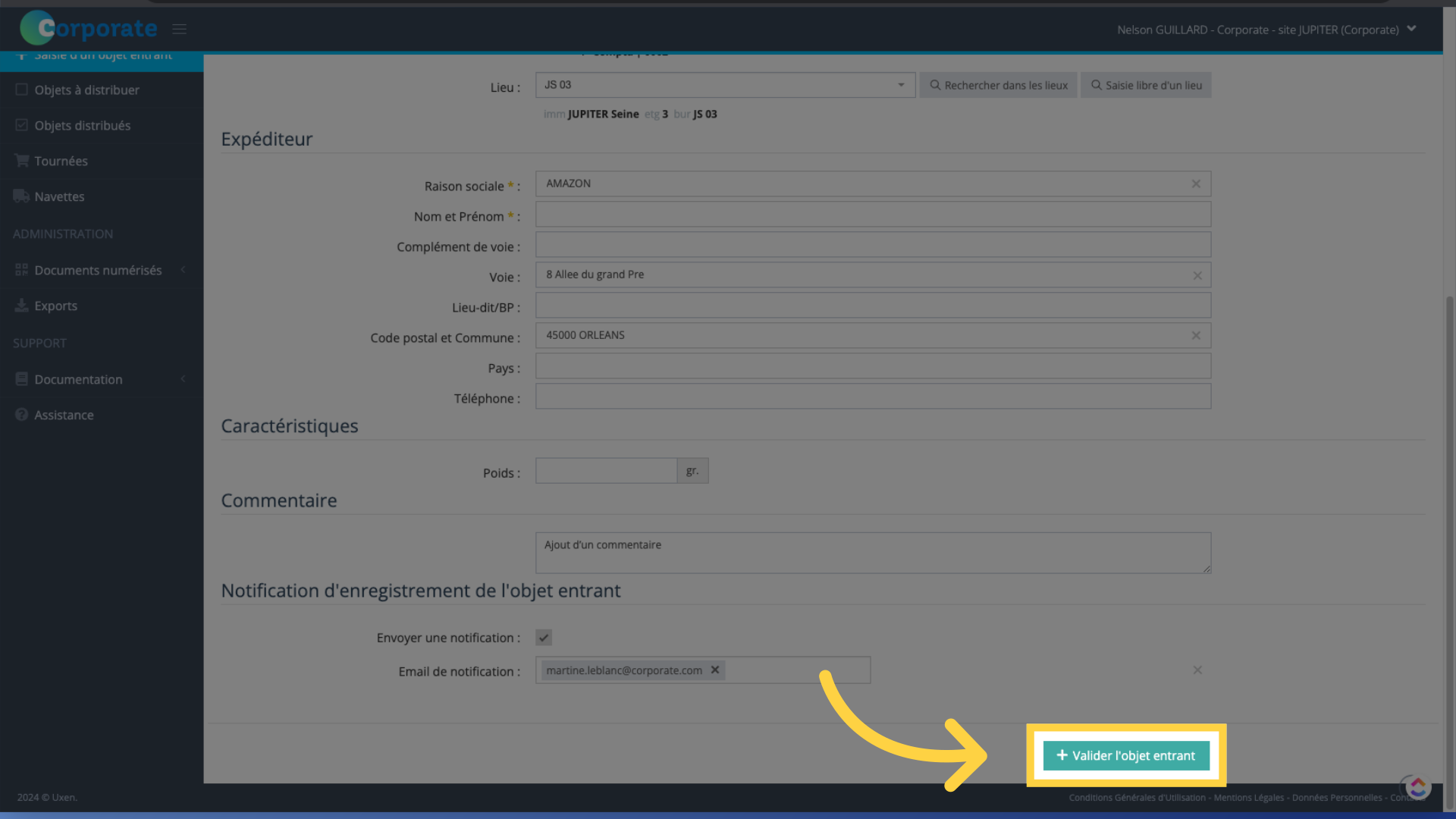Toggle the Envoyer une notification checkbox
Image resolution: width=1456 pixels, height=819 pixels.
[x=544, y=637]
